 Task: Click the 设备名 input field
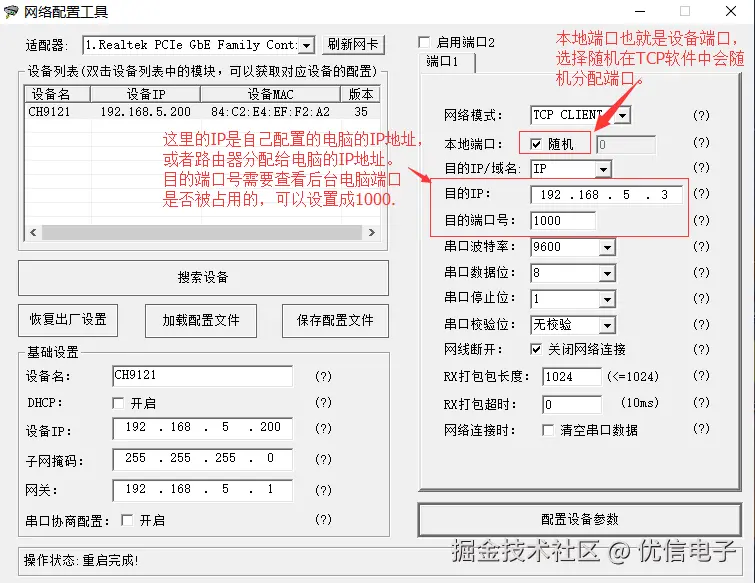click(x=202, y=376)
